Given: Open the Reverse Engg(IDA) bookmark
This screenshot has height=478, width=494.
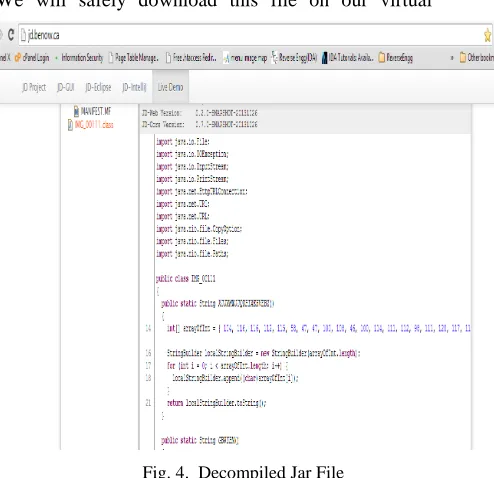Looking at the screenshot, I should [x=294, y=58].
